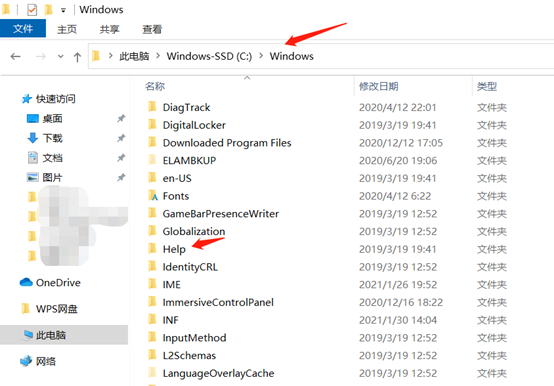Sort by 修改日期 column header

(378, 86)
